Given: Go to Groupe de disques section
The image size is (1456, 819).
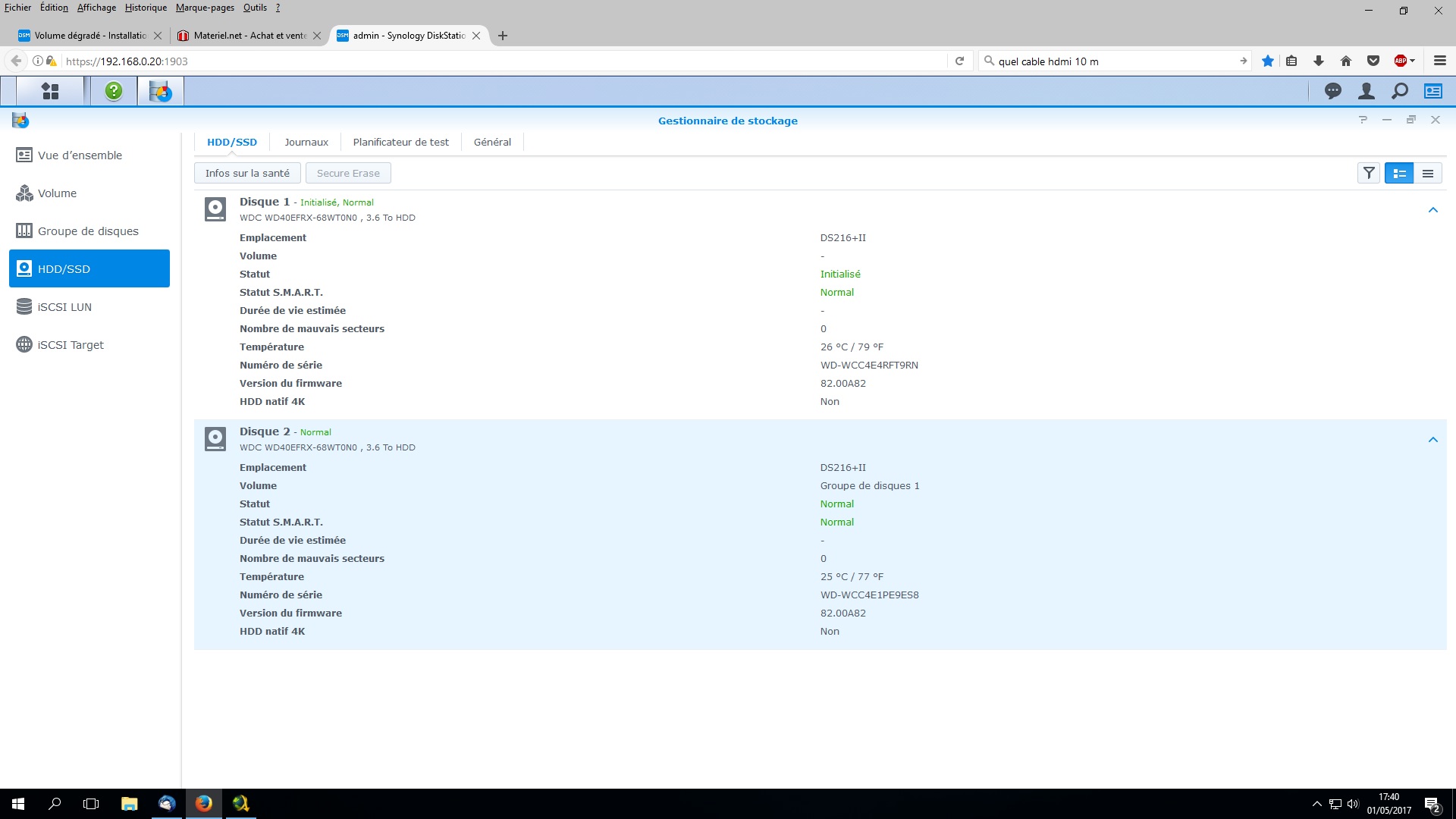Looking at the screenshot, I should [89, 231].
